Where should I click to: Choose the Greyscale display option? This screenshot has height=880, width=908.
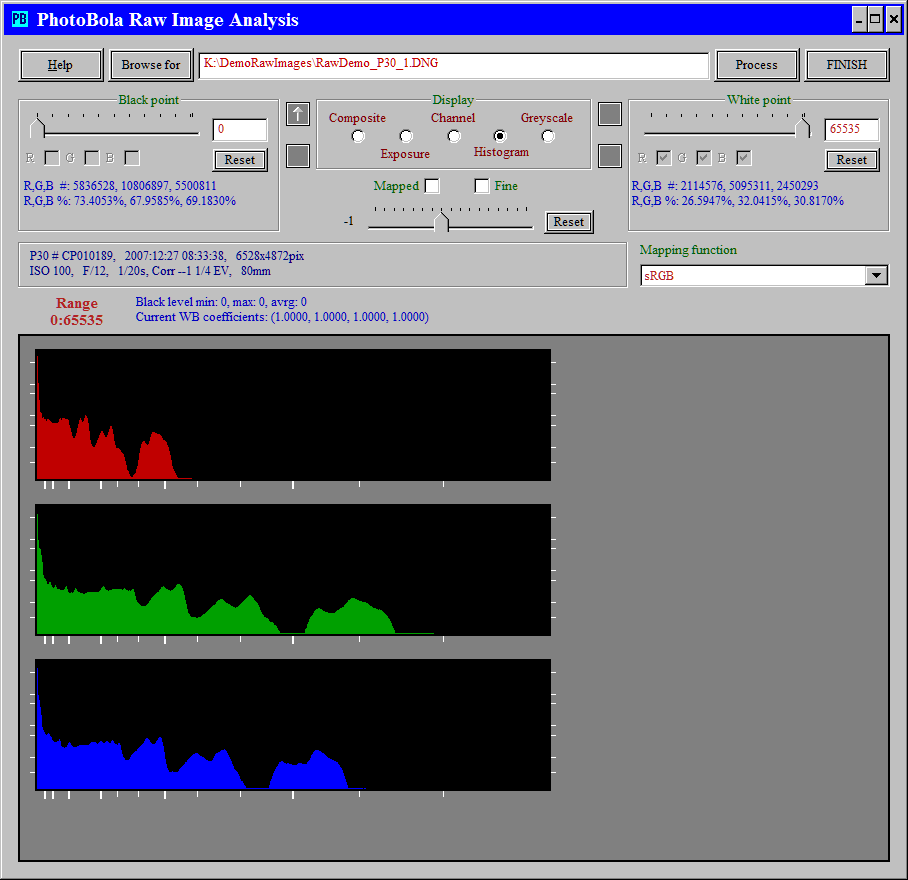(x=548, y=136)
